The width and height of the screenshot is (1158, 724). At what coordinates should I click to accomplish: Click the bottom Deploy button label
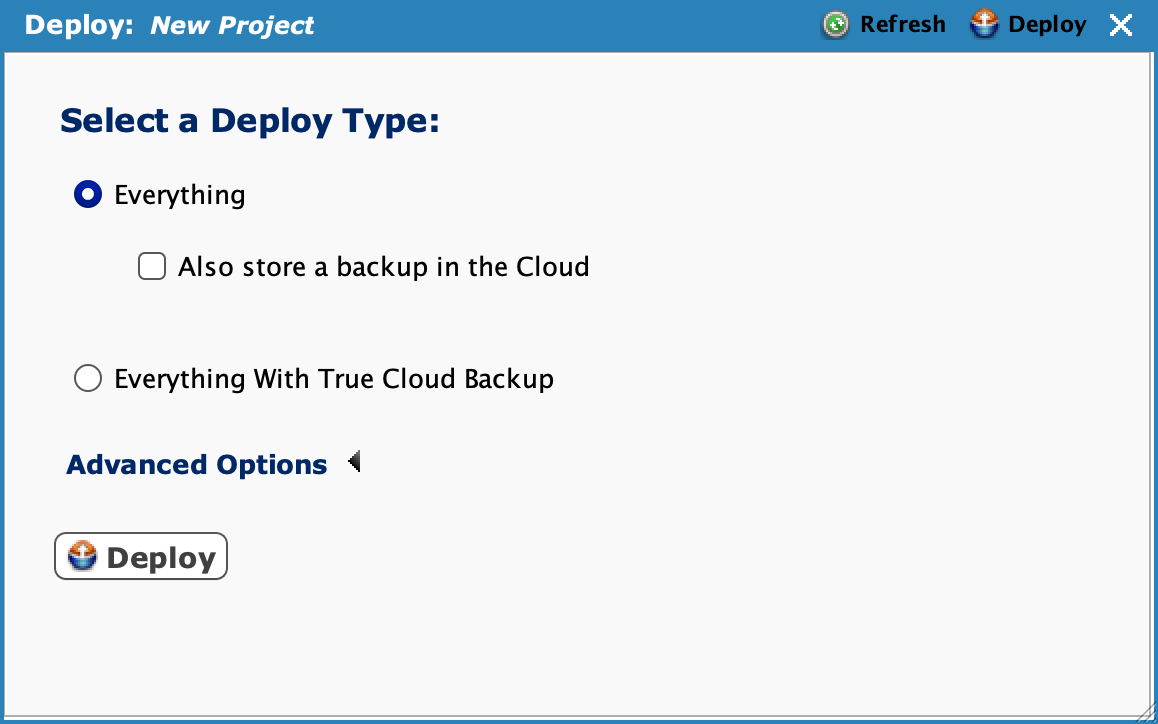point(161,558)
